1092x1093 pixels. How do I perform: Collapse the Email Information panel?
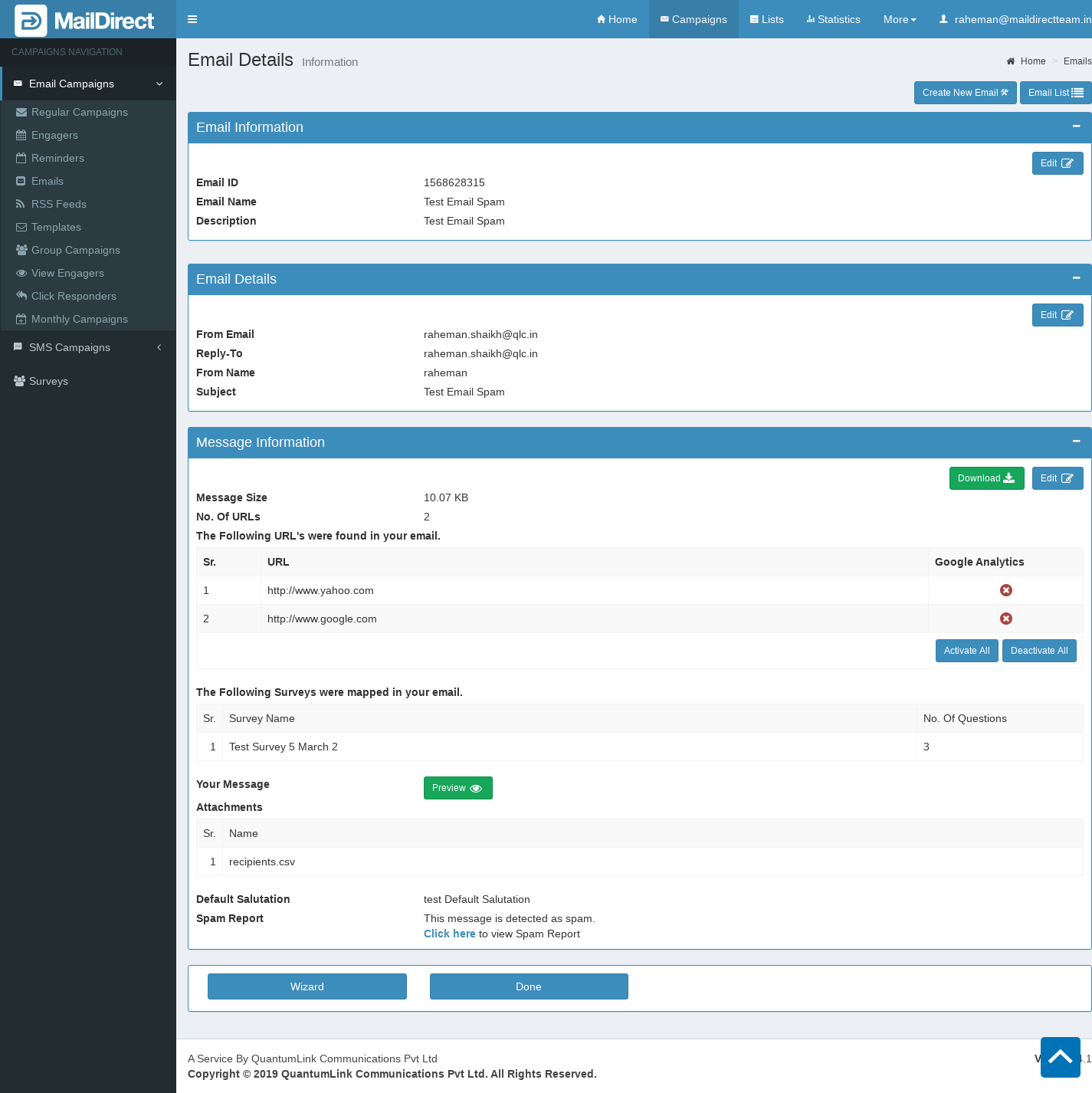tap(1076, 126)
